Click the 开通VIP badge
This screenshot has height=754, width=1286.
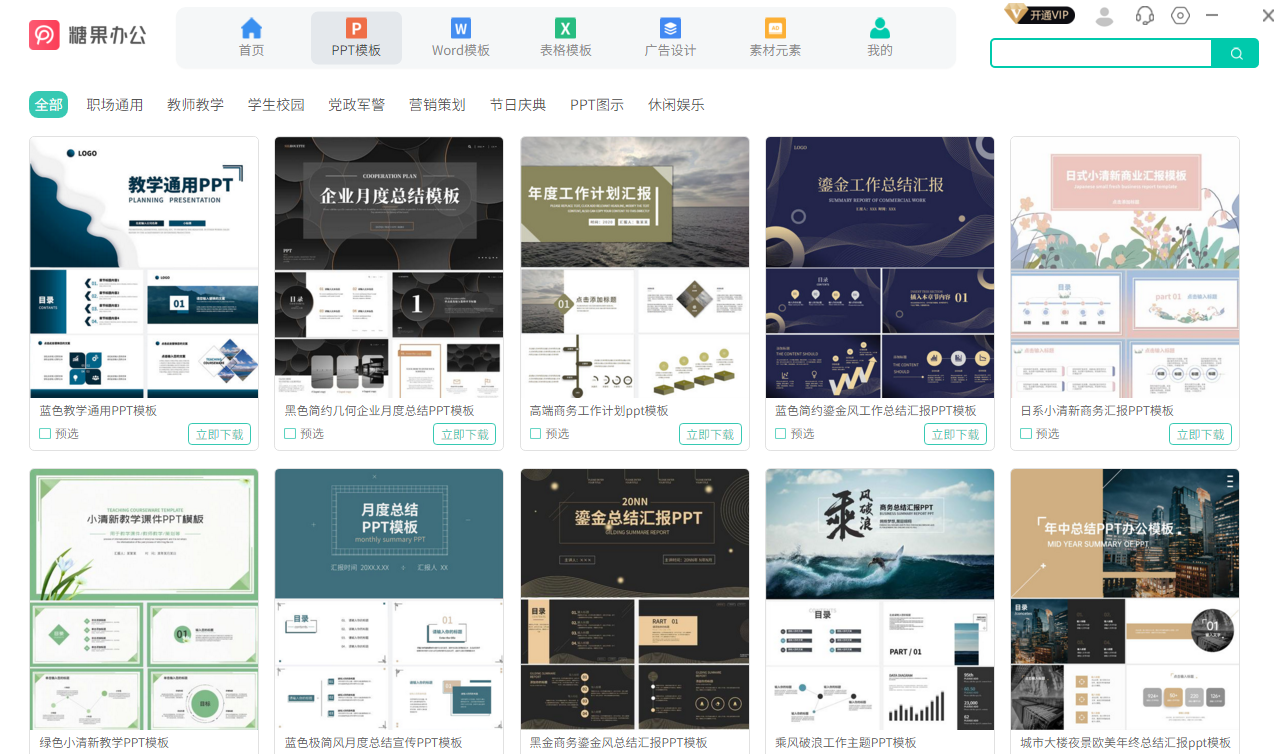pos(1039,14)
